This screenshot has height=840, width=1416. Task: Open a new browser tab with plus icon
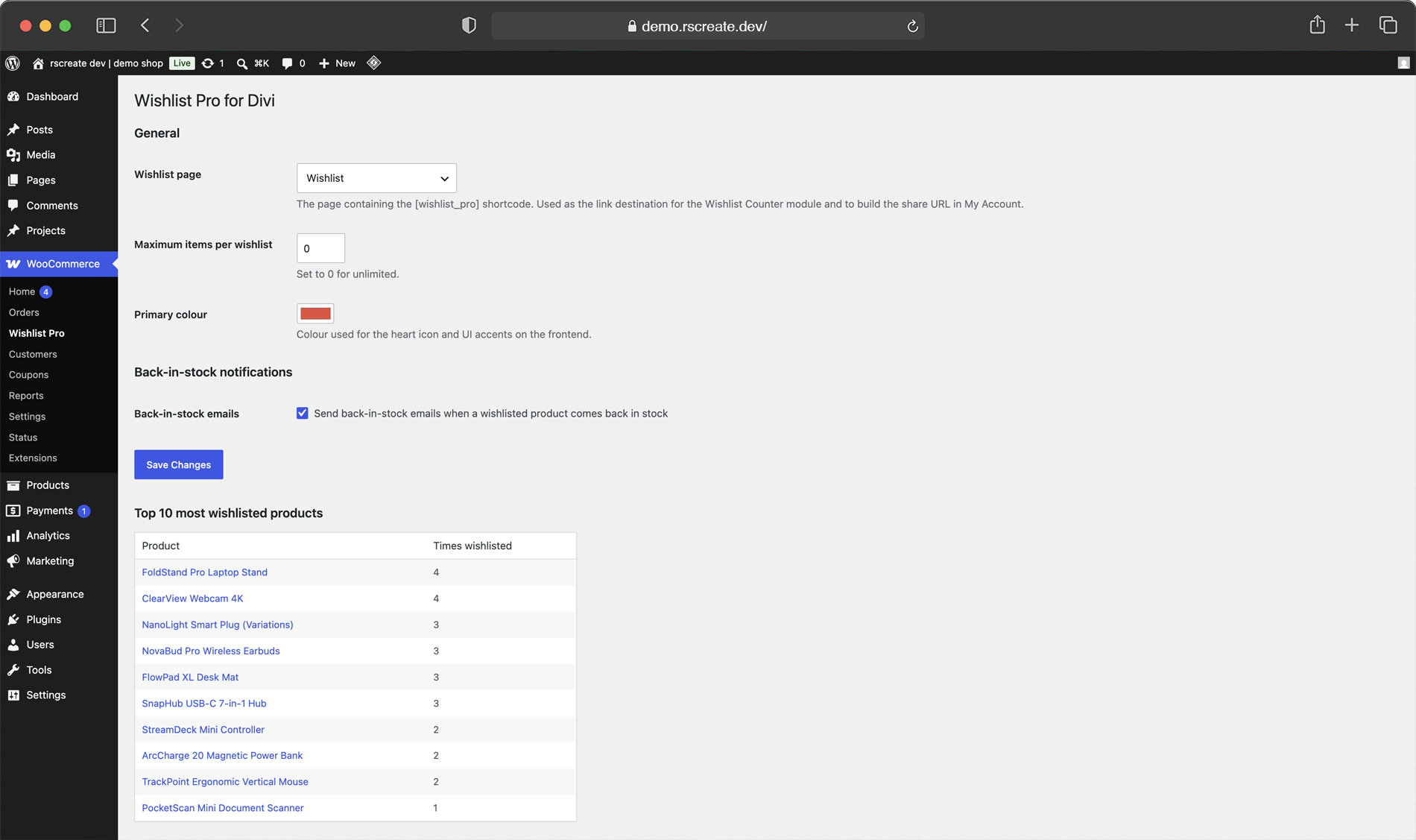pos(1352,25)
